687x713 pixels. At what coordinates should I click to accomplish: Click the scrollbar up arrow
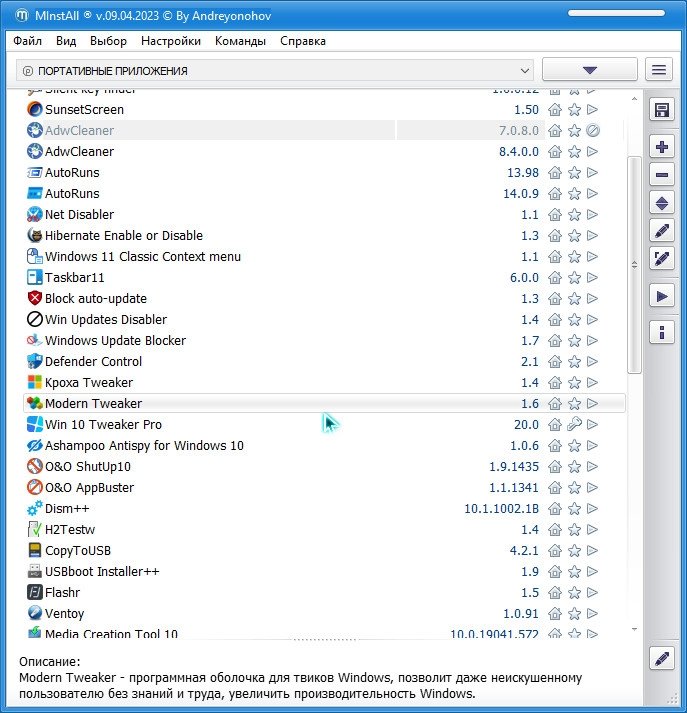coord(634,99)
